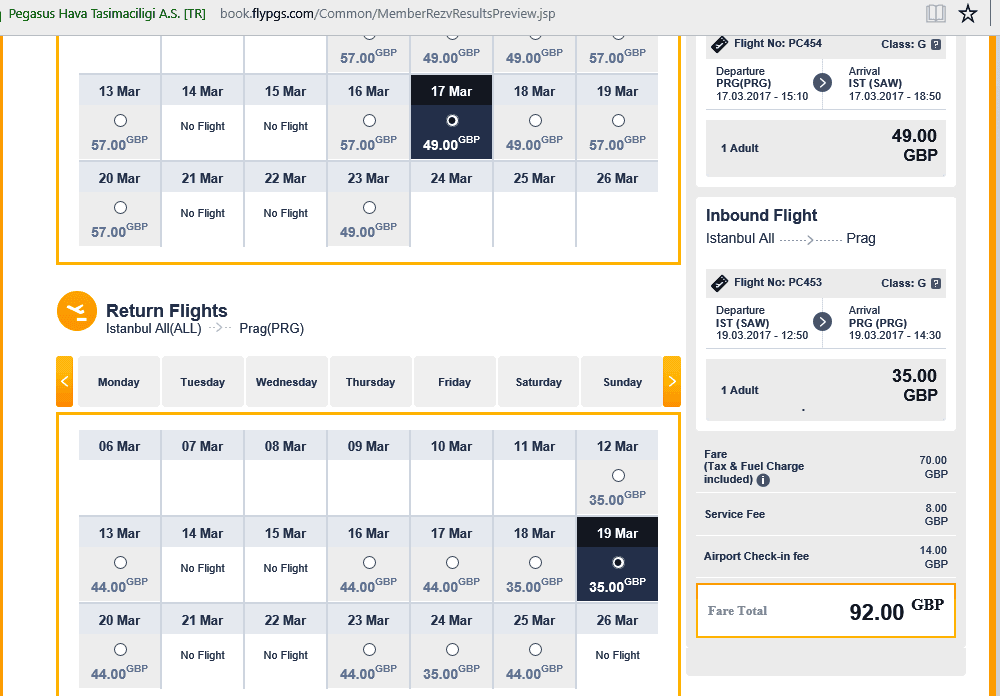The height and width of the screenshot is (696, 1000).
Task: Click the Friday day column header
Action: (455, 381)
